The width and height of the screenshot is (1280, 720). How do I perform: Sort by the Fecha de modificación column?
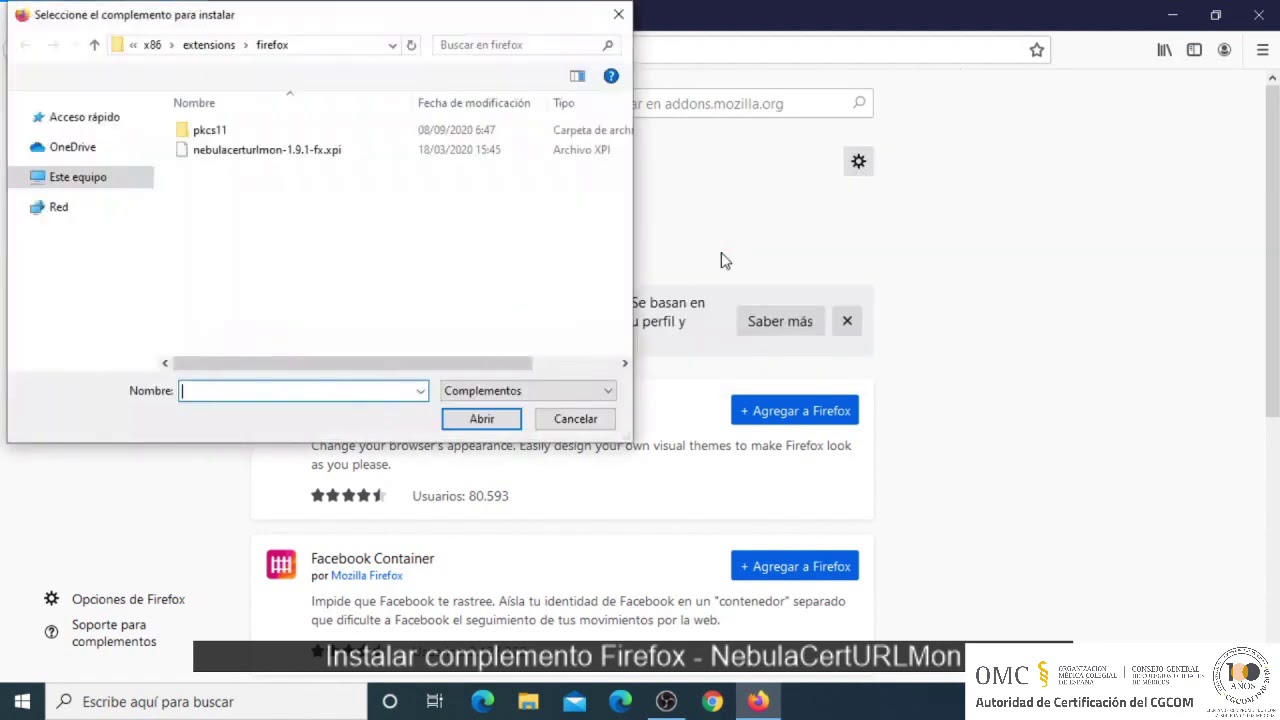(x=474, y=103)
